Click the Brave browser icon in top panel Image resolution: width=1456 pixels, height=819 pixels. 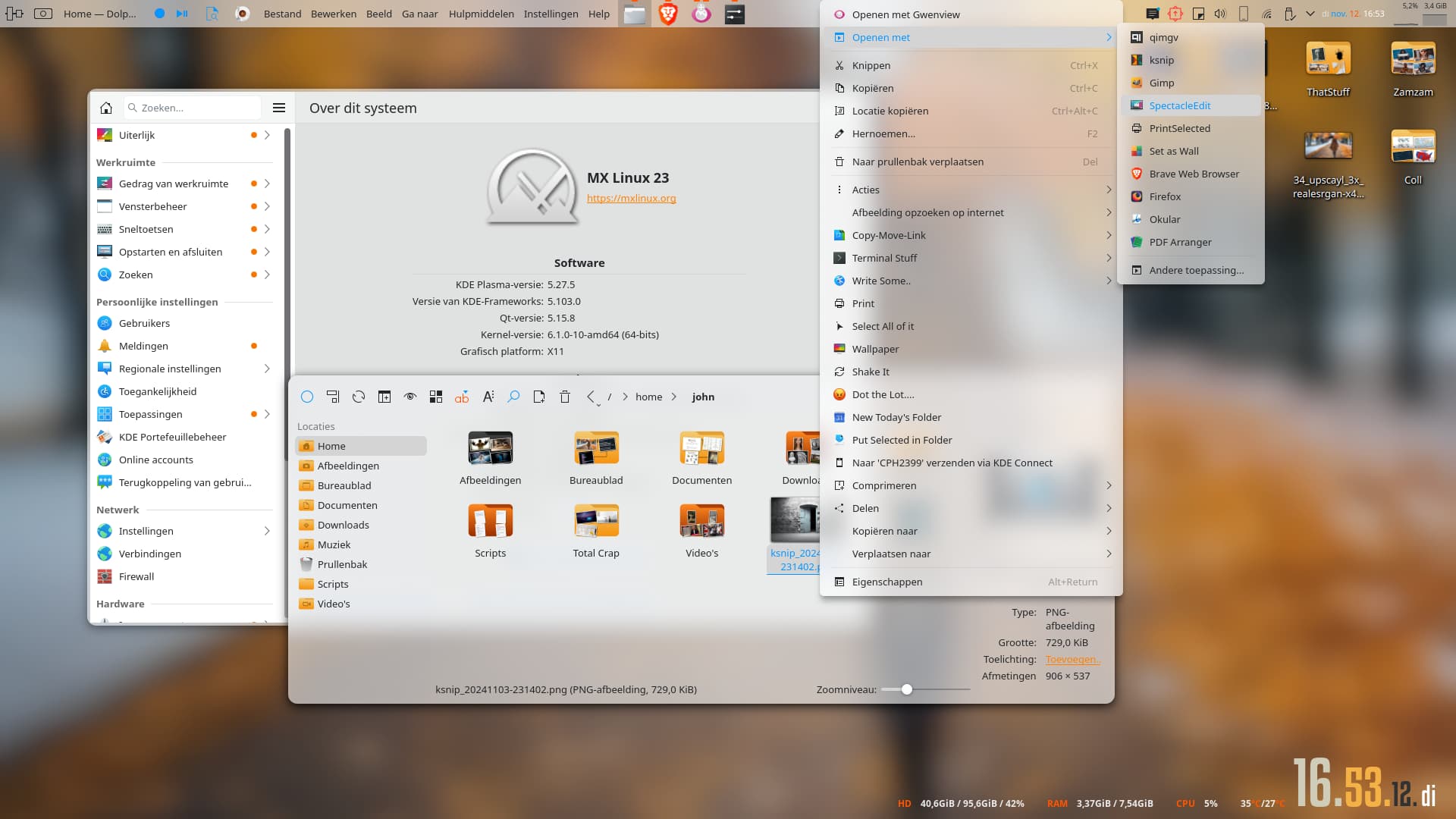point(668,14)
